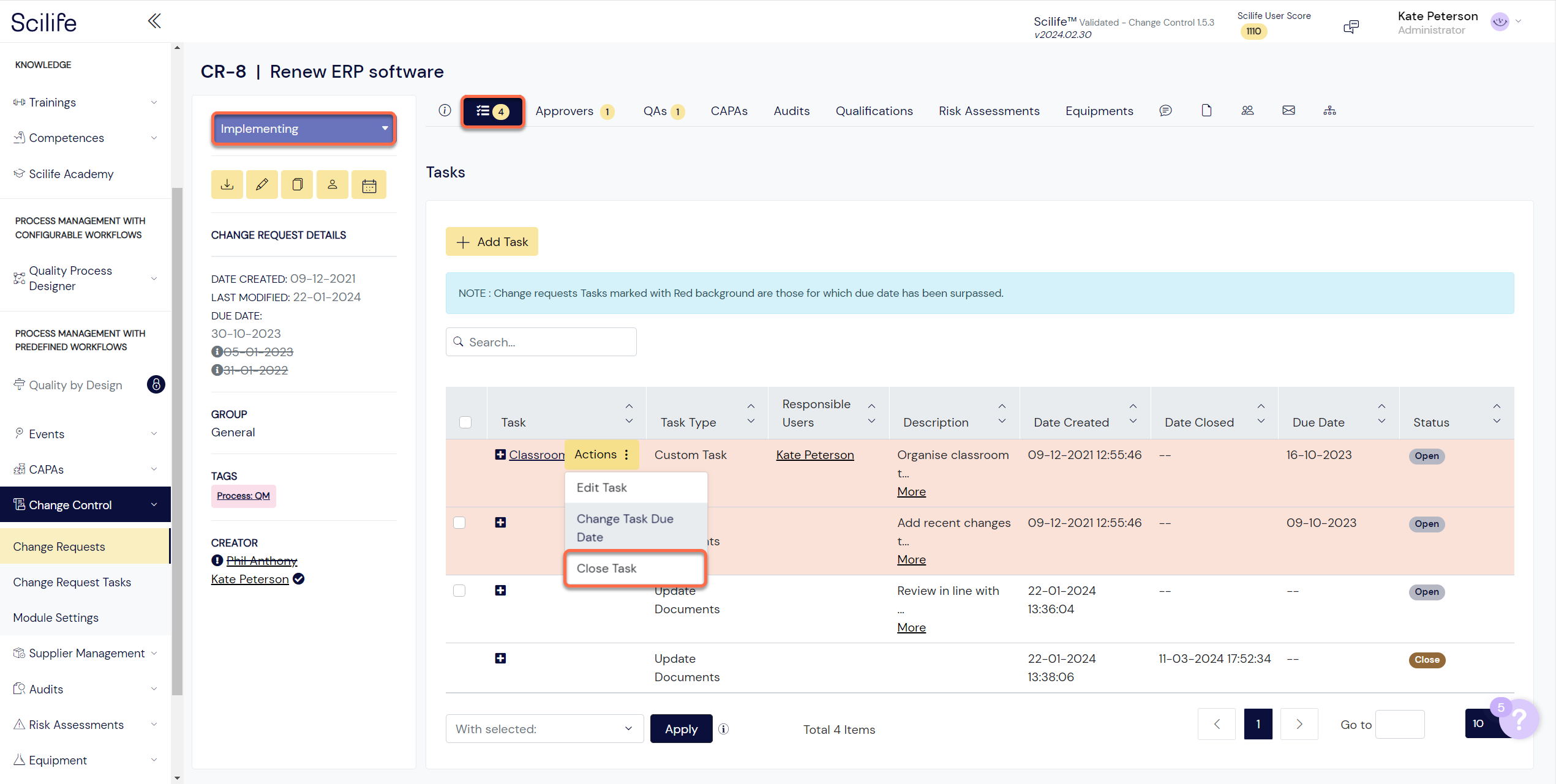Open the Classroom task link
The image size is (1556, 784).
pyautogui.click(x=536, y=455)
